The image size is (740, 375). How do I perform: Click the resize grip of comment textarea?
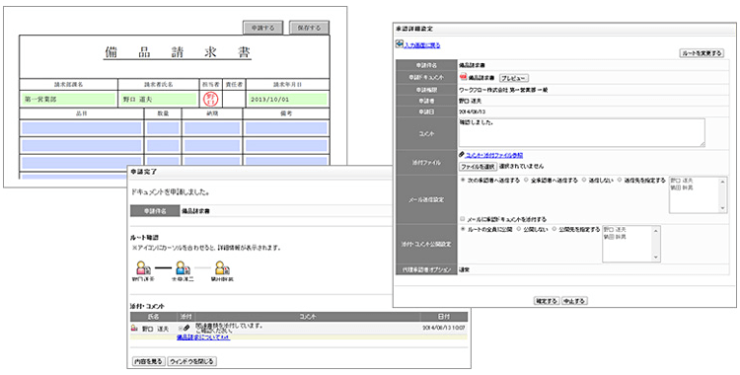point(702,144)
